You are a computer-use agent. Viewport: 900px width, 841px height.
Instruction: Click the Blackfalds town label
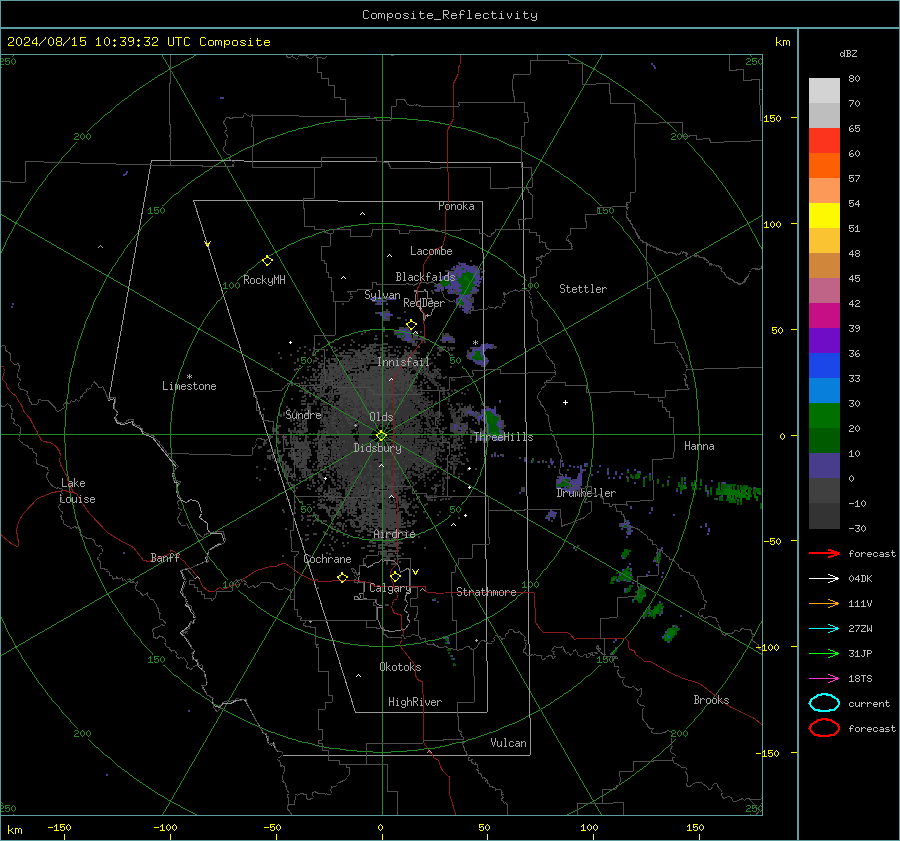click(425, 277)
